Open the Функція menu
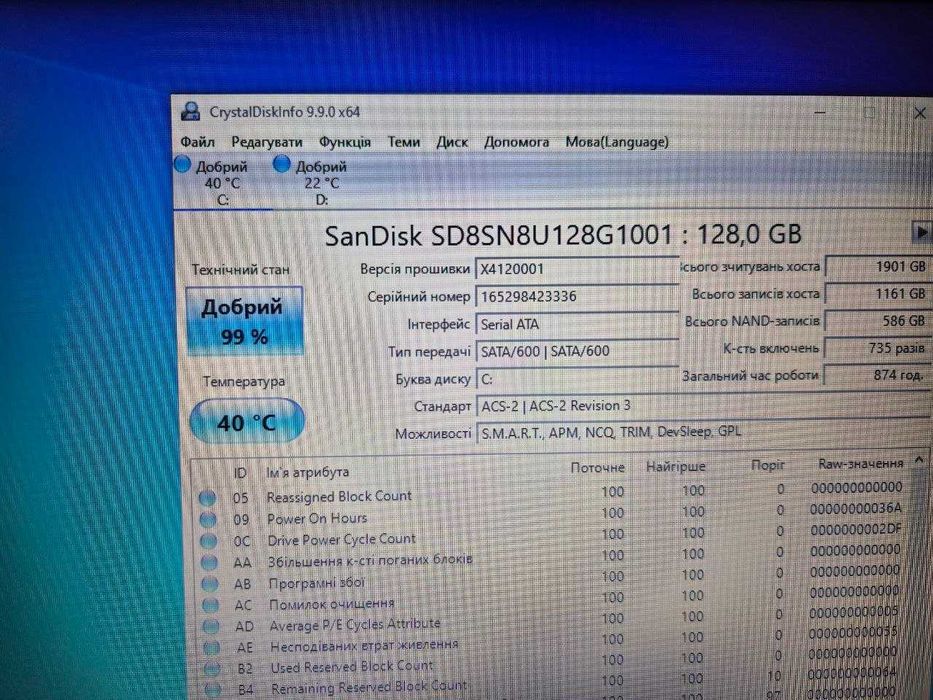 click(x=345, y=142)
